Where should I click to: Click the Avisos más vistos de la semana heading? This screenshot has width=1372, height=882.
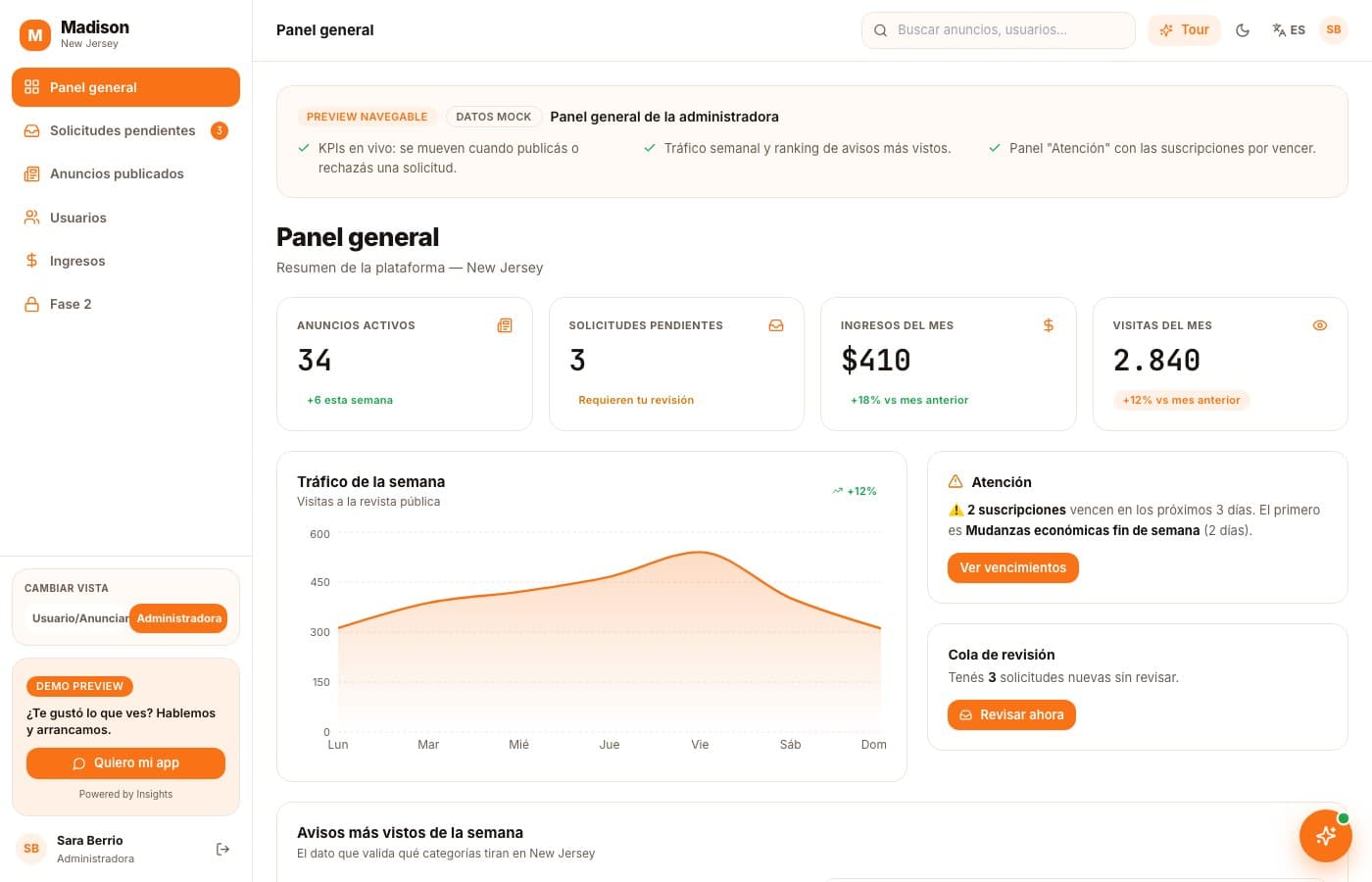click(410, 833)
